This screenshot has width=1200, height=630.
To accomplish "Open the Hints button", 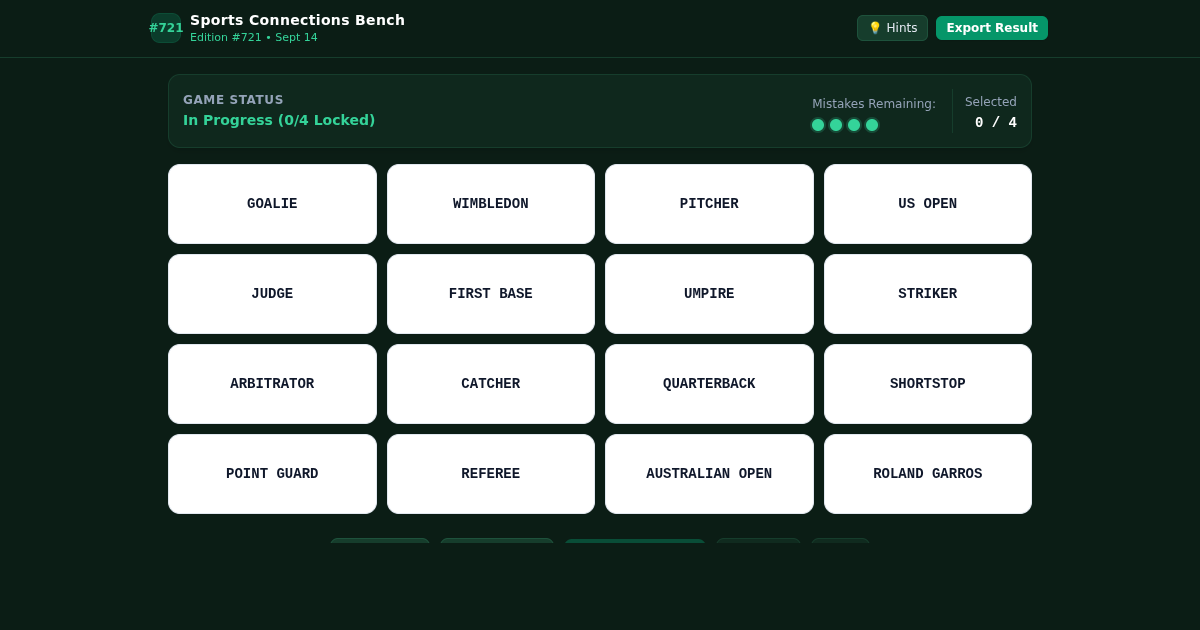I will point(892,28).
